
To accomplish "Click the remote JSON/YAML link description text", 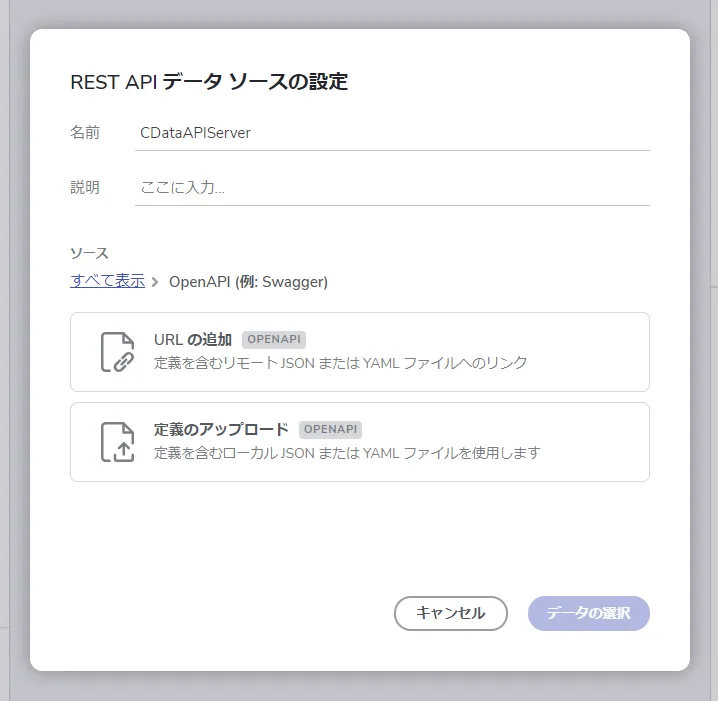I will (x=340, y=363).
